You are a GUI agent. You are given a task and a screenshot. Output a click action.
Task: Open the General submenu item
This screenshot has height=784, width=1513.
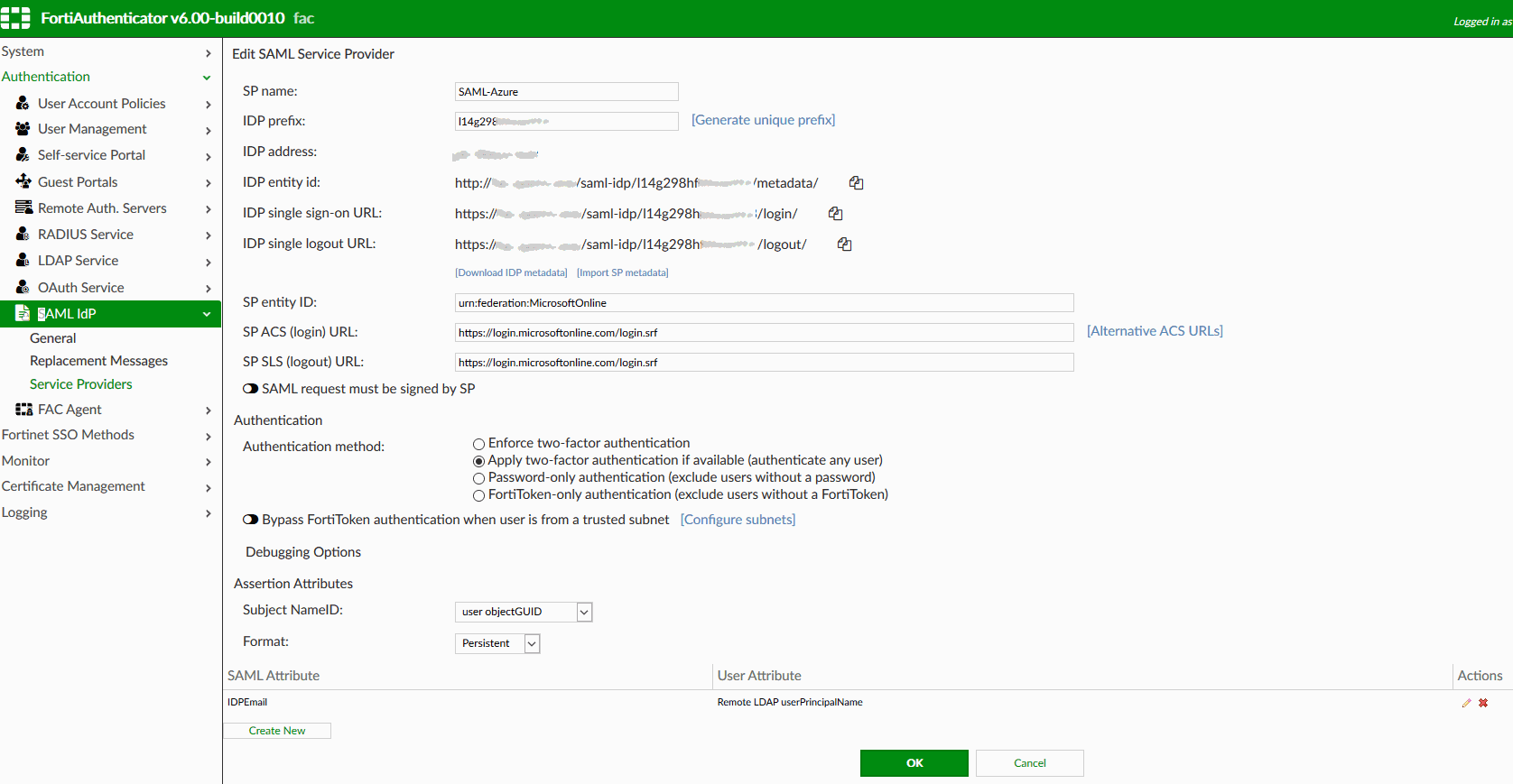tap(53, 338)
